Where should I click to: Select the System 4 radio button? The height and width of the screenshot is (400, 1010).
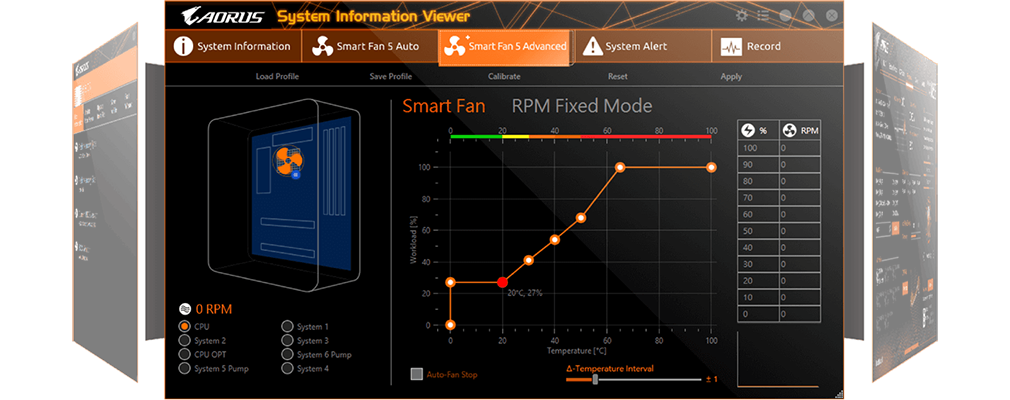tap(287, 368)
